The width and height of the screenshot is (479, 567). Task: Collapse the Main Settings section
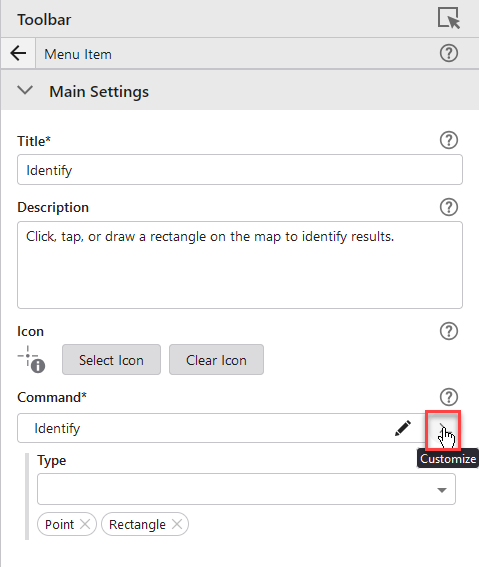pyautogui.click(x=25, y=90)
